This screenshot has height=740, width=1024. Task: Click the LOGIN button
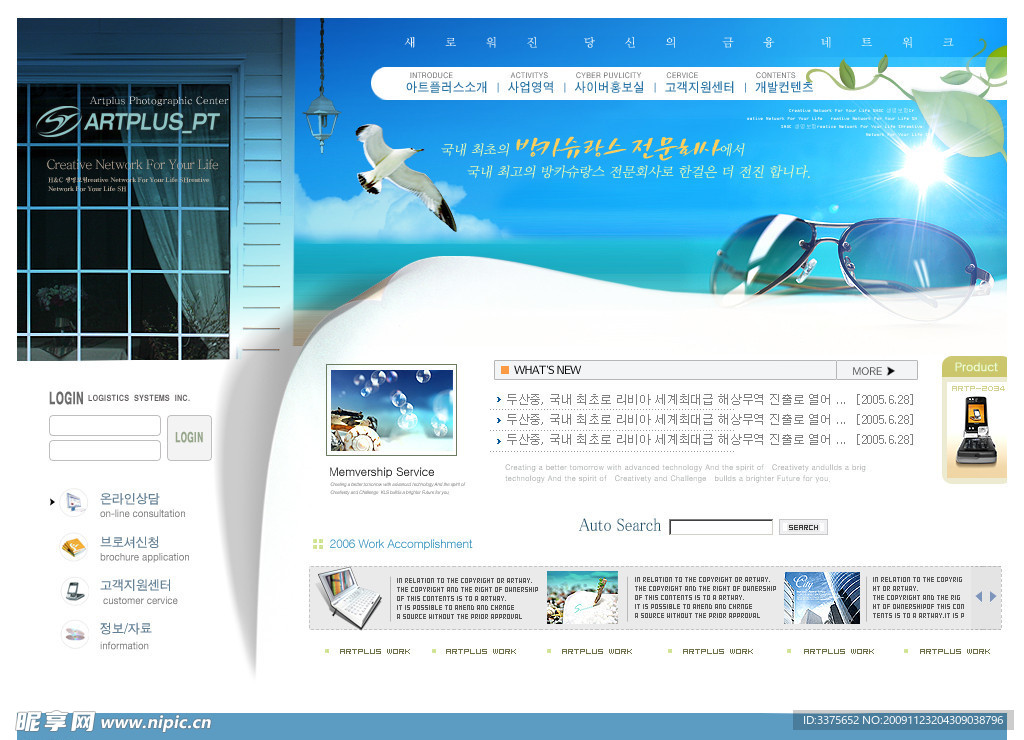(x=189, y=438)
